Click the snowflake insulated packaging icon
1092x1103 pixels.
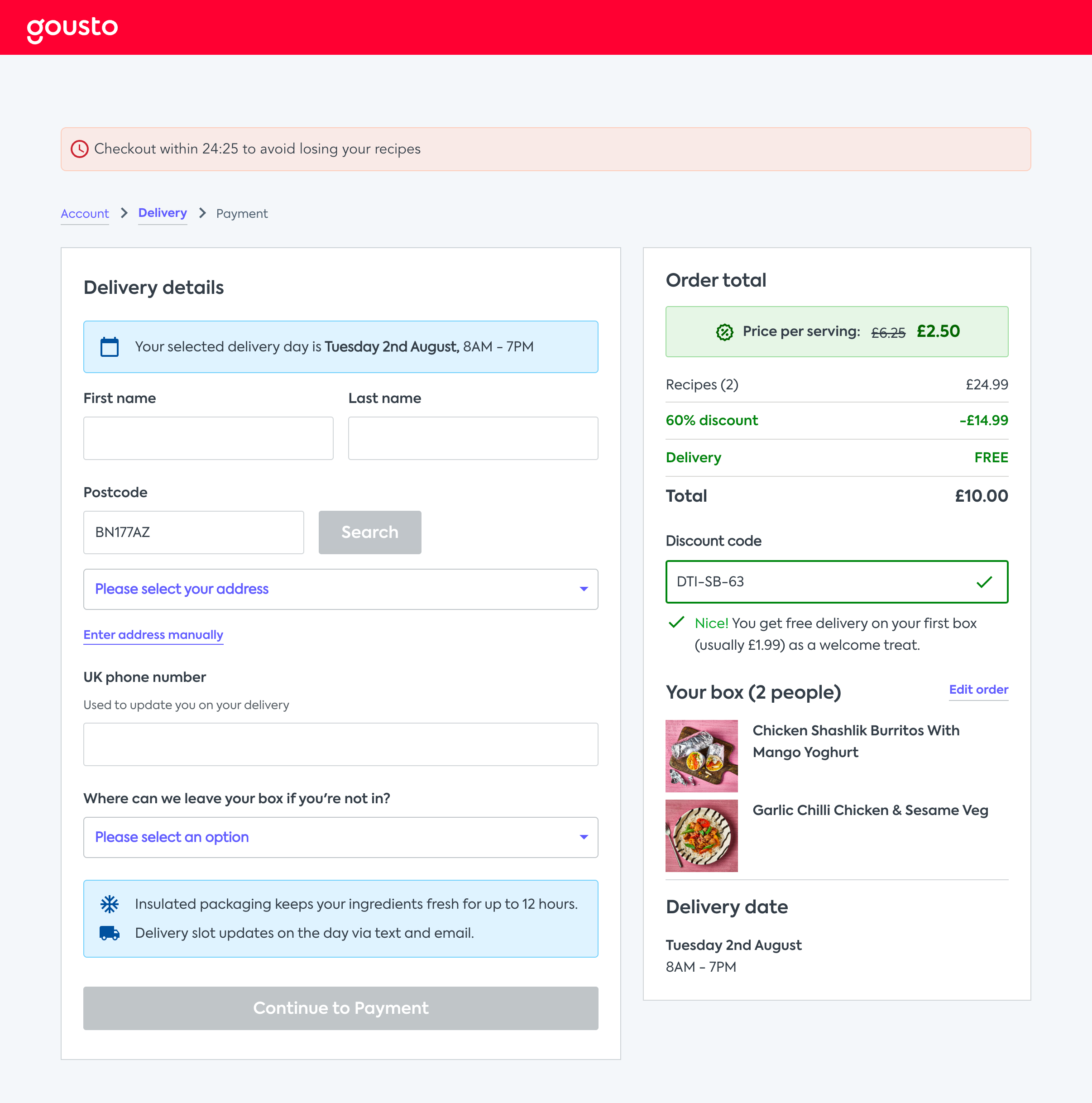(110, 904)
